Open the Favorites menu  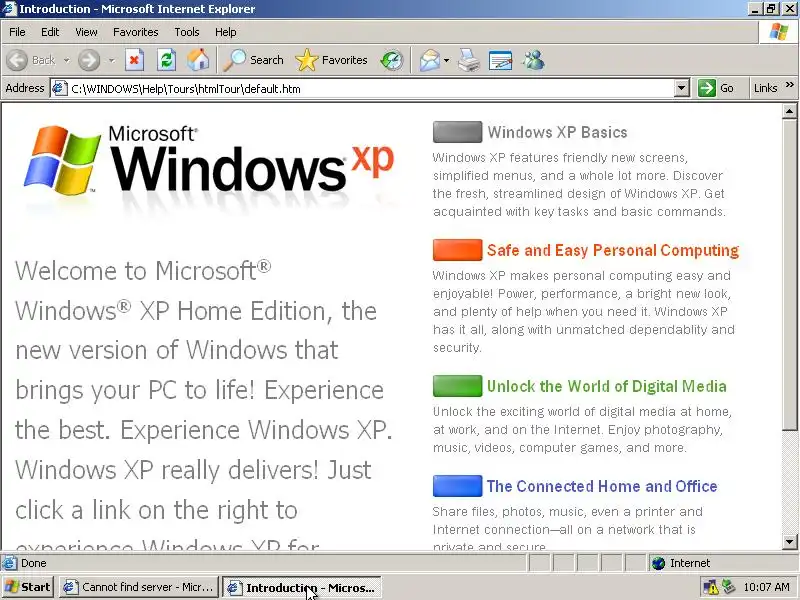pyautogui.click(x=136, y=32)
